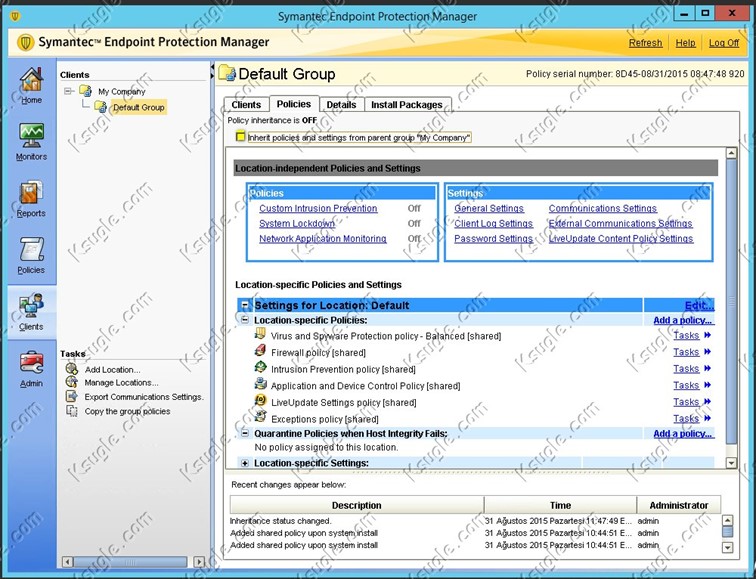Viewport: 756px width, 579px height.
Task: Click the Copy the group policies icon
Action: click(x=72, y=411)
